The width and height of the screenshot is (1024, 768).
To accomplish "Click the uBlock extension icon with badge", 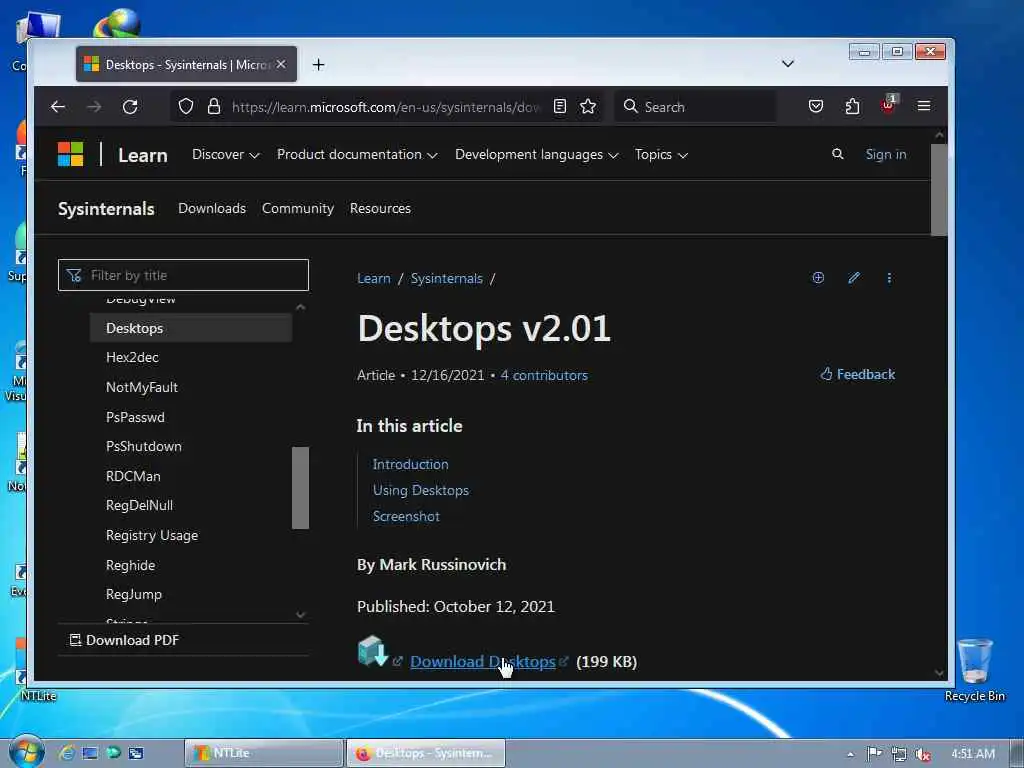I will (889, 104).
